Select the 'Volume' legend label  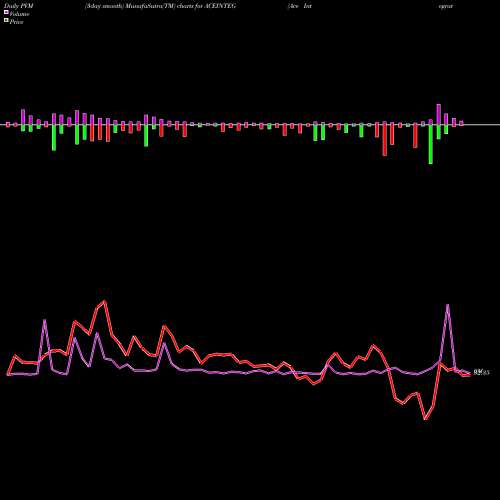point(19,14)
